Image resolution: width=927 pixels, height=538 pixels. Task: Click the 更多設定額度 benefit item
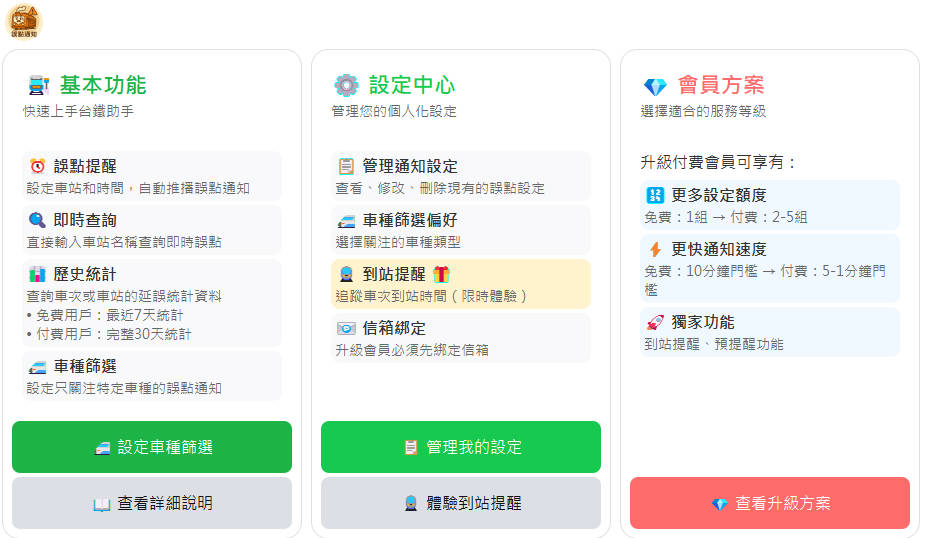(x=770, y=205)
